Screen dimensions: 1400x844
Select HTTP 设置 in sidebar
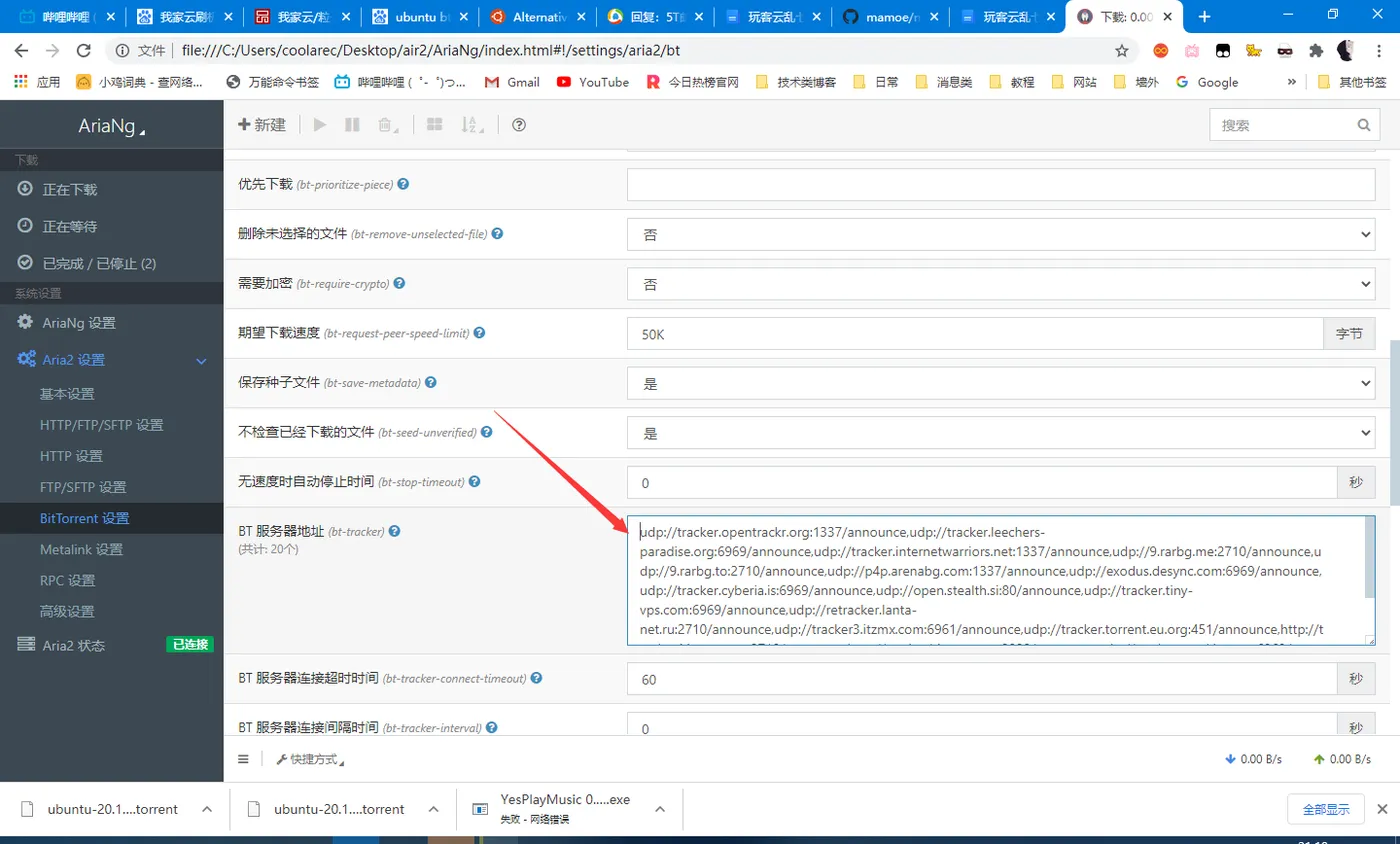pyautogui.click(x=71, y=456)
